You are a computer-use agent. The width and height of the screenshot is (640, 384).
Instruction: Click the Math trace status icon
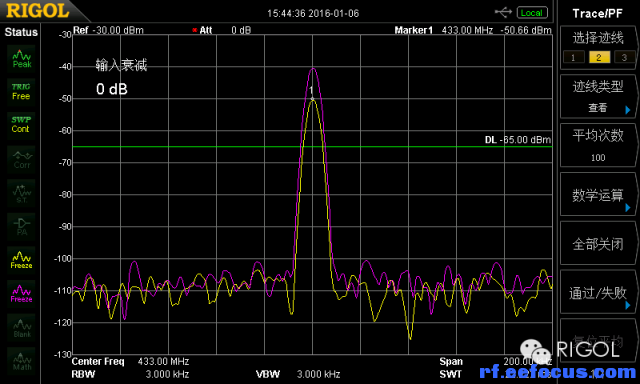(x=21, y=361)
